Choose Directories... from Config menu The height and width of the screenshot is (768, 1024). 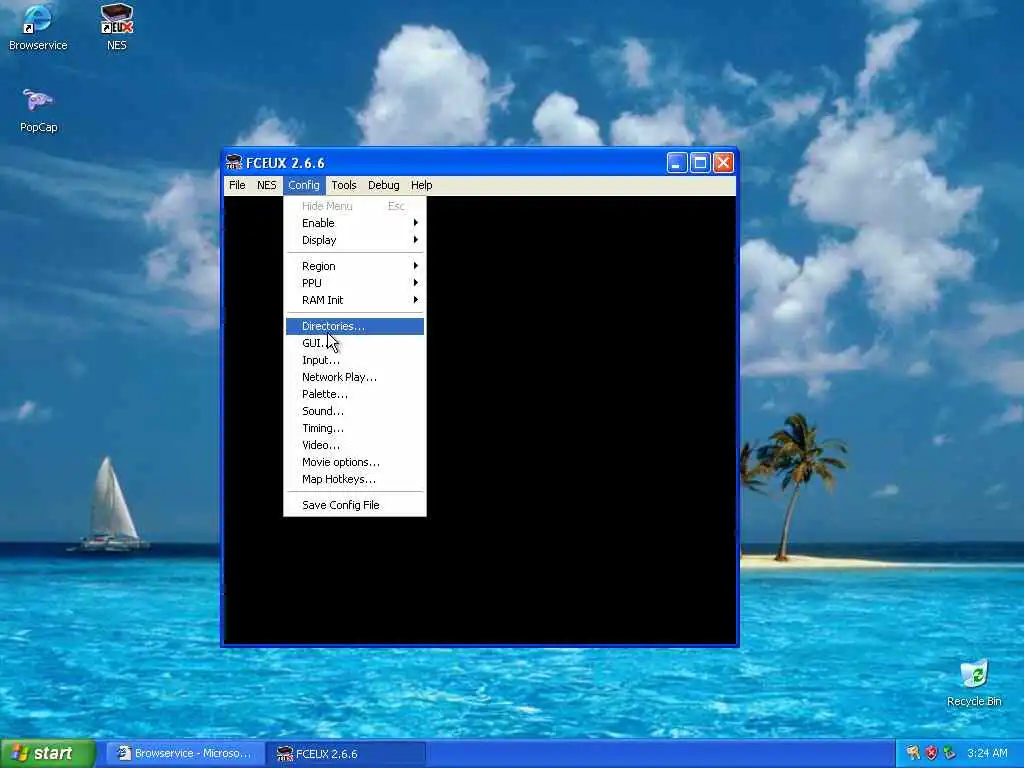click(x=355, y=326)
